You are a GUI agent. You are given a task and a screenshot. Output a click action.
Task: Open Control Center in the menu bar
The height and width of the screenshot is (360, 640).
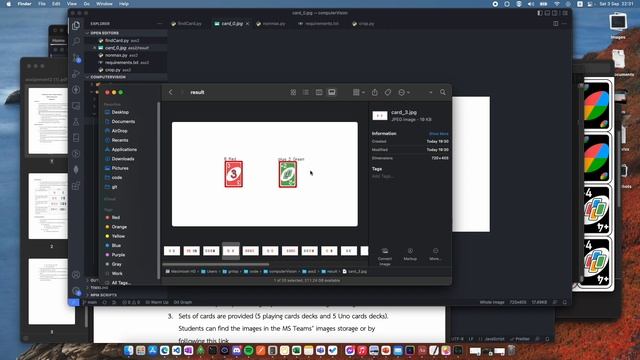coord(589,4)
